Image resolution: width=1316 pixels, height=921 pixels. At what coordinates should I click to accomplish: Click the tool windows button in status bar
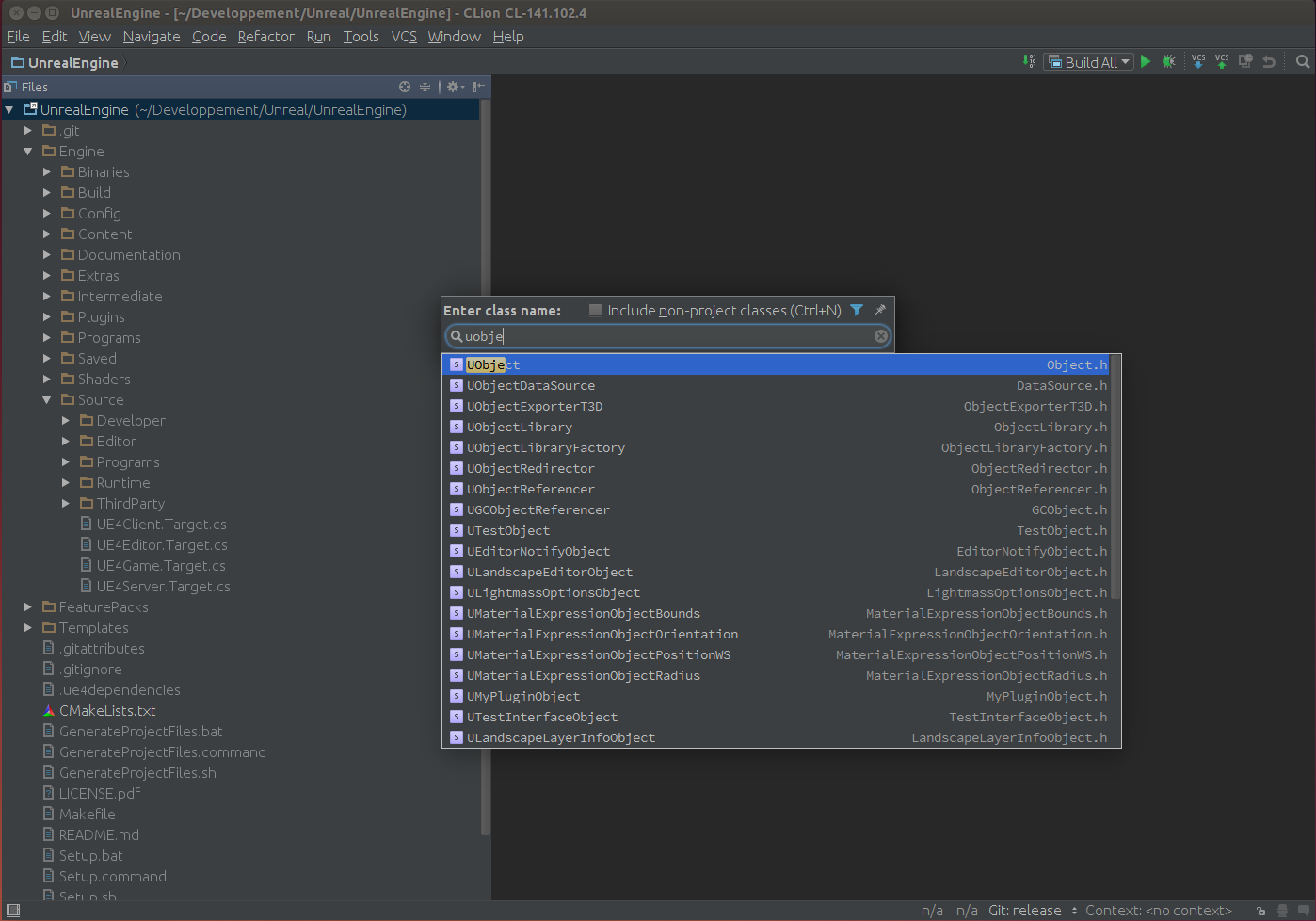tap(12, 911)
